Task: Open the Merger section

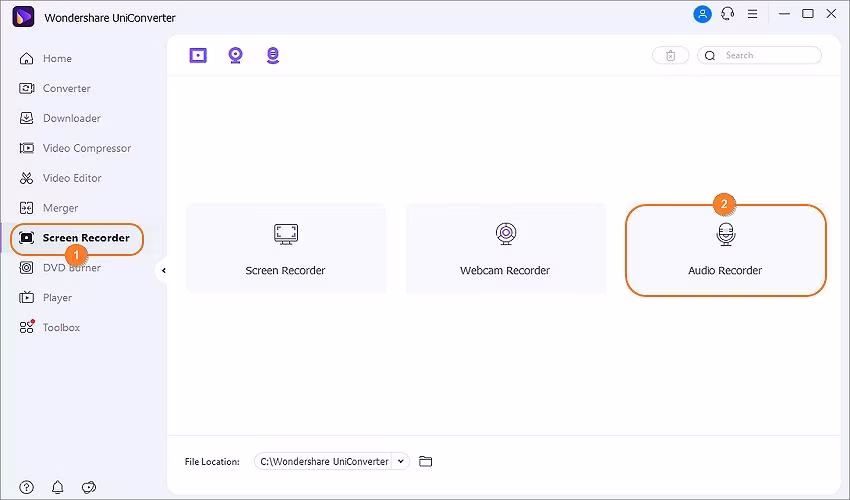Action: [49, 208]
